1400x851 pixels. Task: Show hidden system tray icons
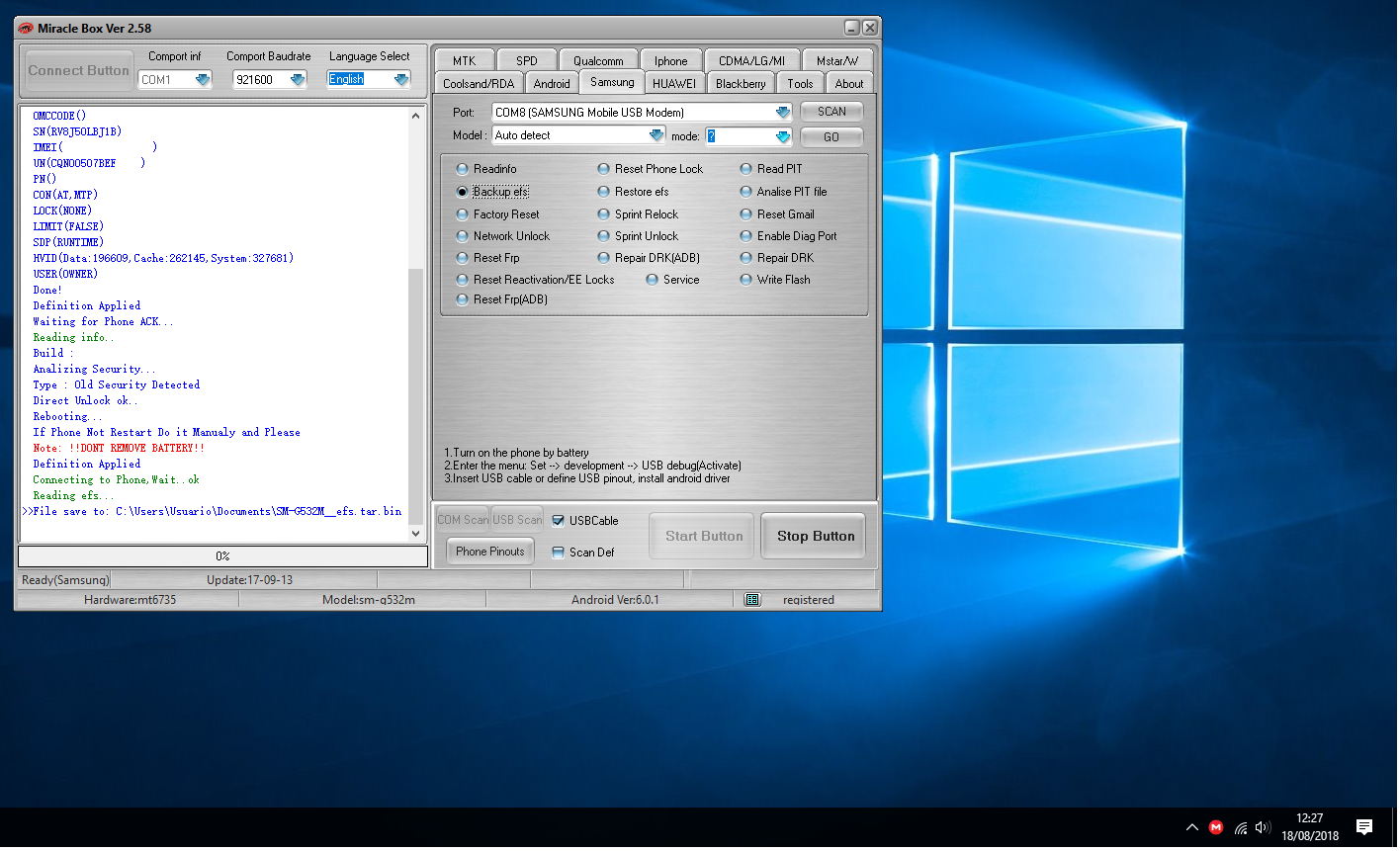click(1192, 827)
